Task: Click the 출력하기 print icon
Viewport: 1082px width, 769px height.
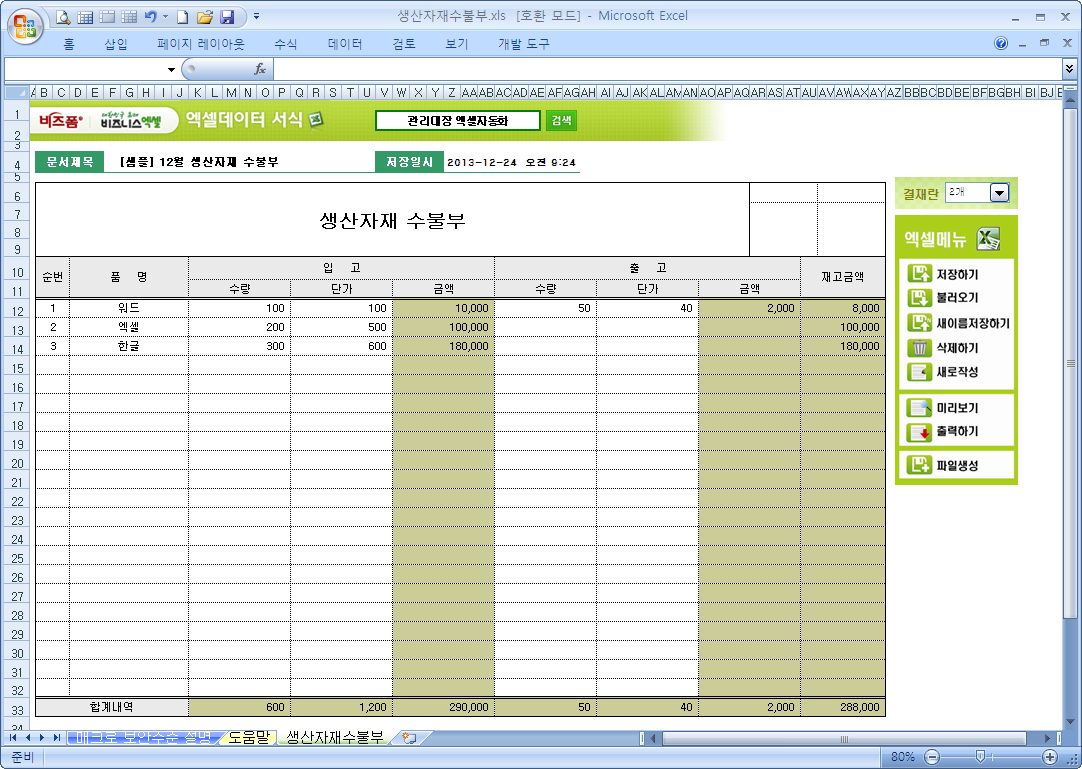Action: [x=919, y=431]
